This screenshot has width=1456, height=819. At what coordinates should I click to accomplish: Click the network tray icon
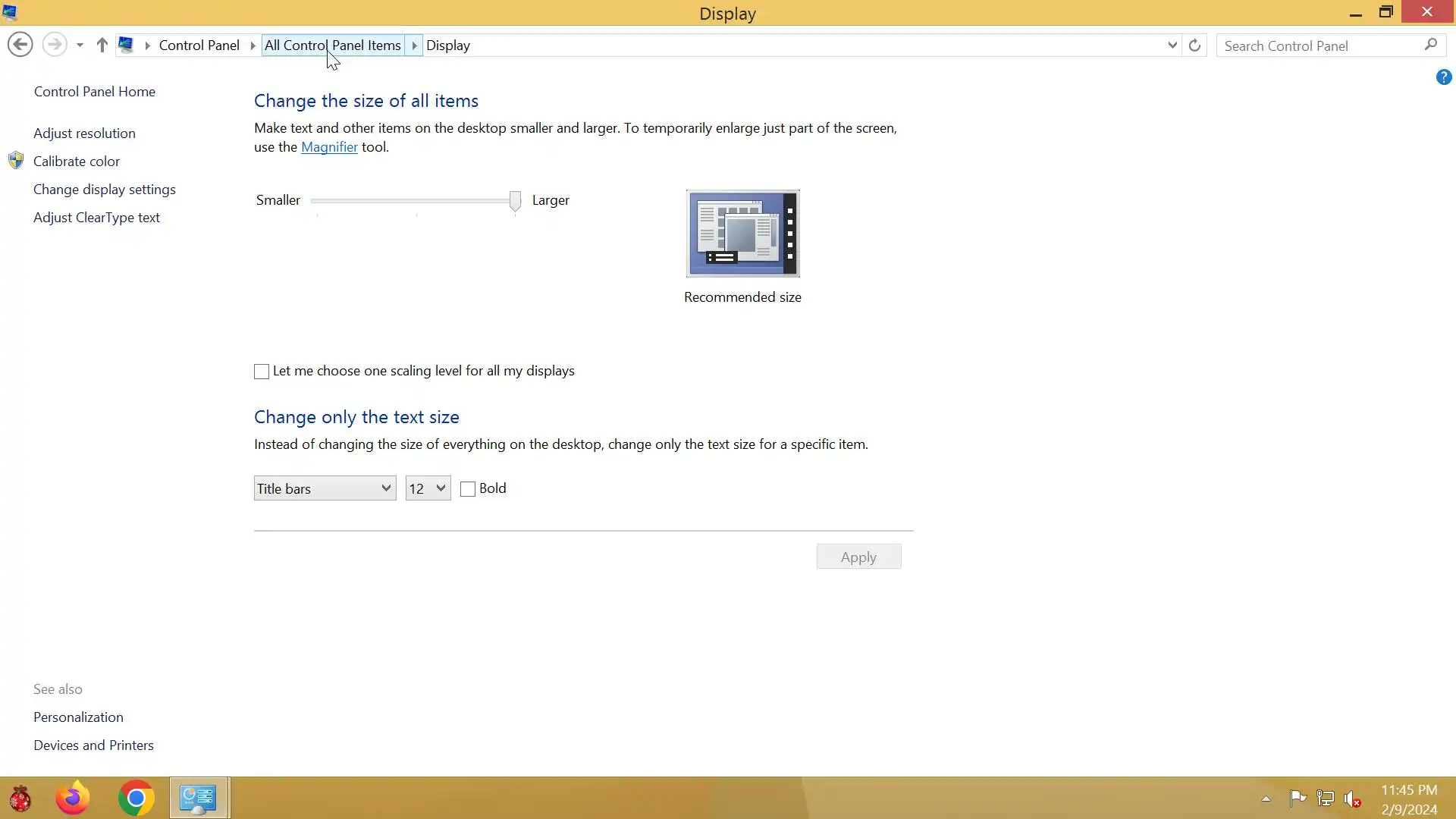[1325, 799]
